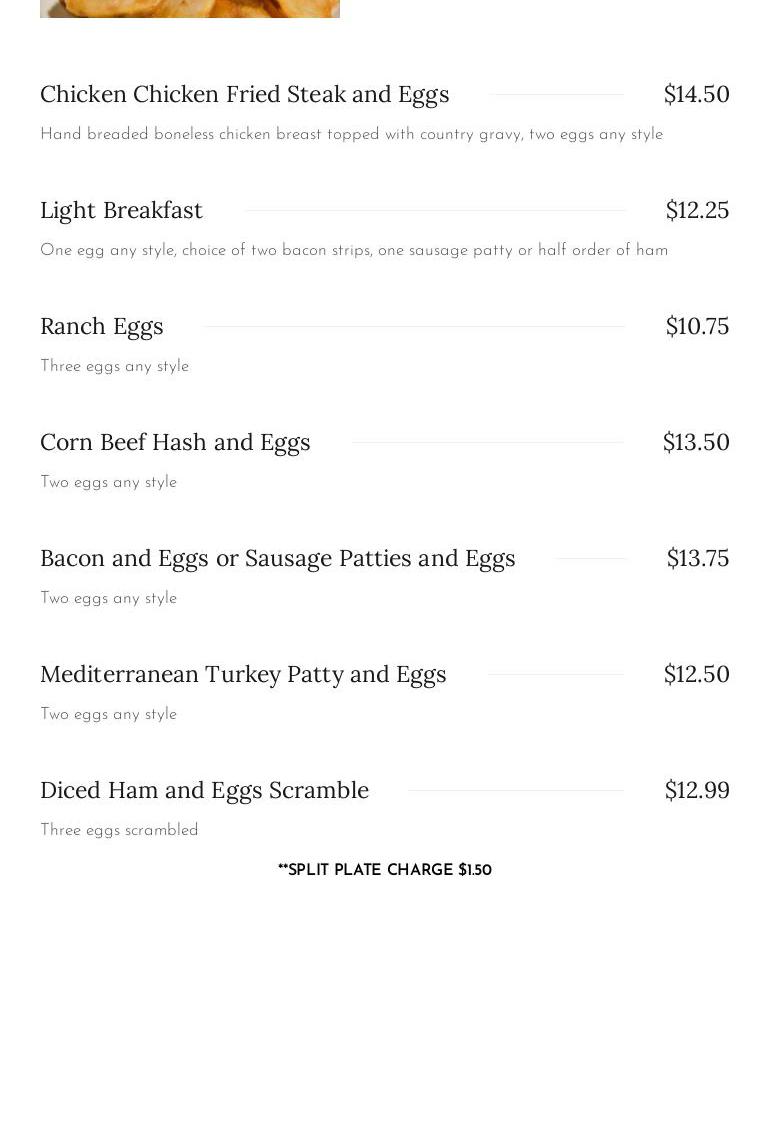Click the $10.75 price for Ranch Eggs
The image size is (770, 1131).
pyautogui.click(x=697, y=326)
